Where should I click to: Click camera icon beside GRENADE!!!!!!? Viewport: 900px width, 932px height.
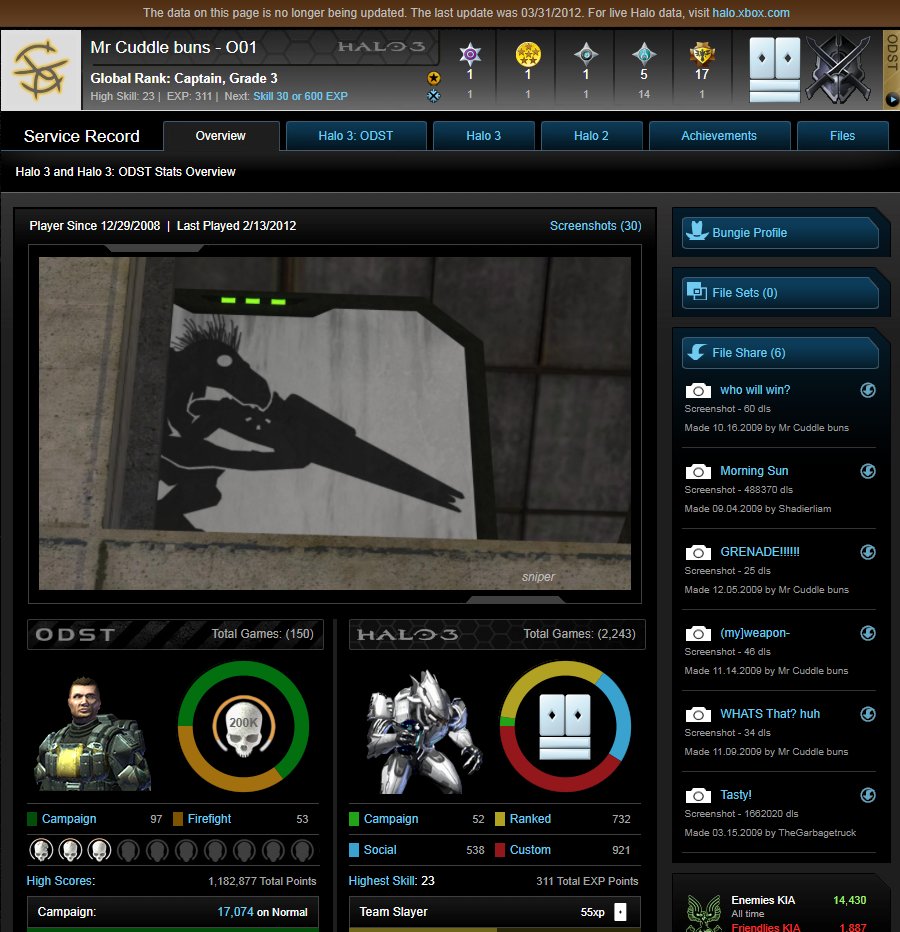pyautogui.click(x=698, y=552)
